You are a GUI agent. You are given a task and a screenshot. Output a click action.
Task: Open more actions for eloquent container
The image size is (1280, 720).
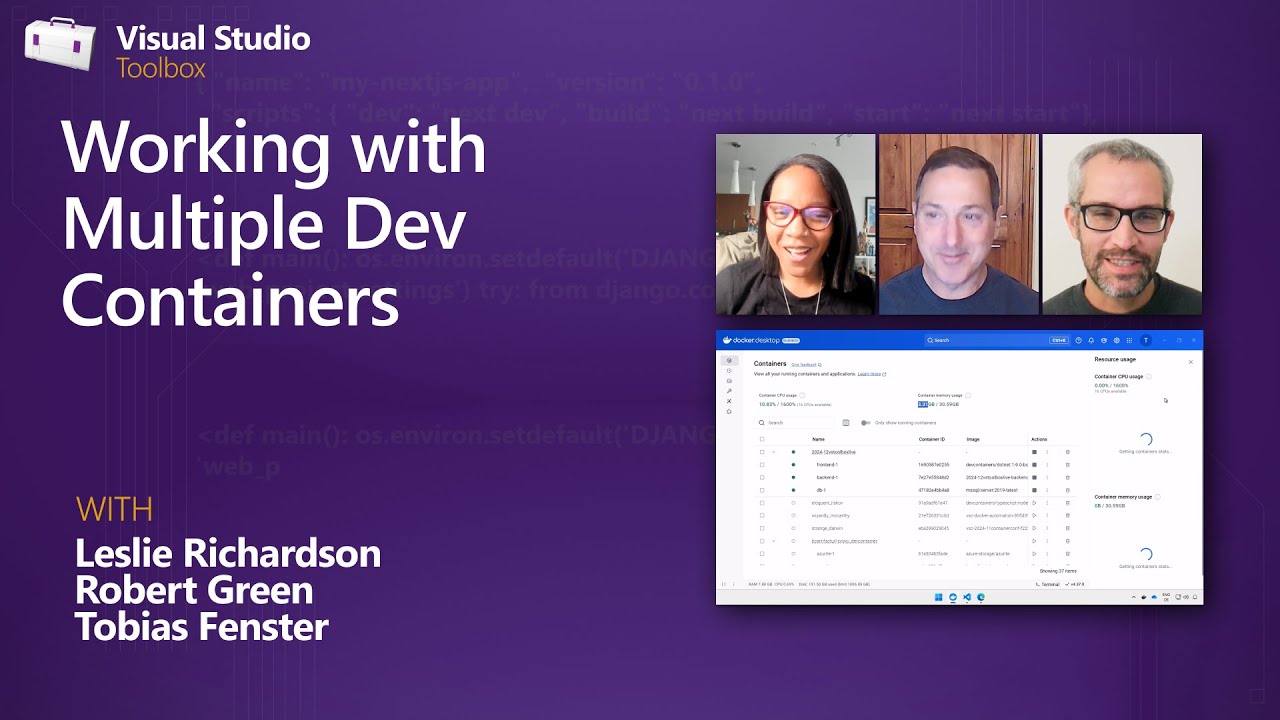tap(1047, 503)
